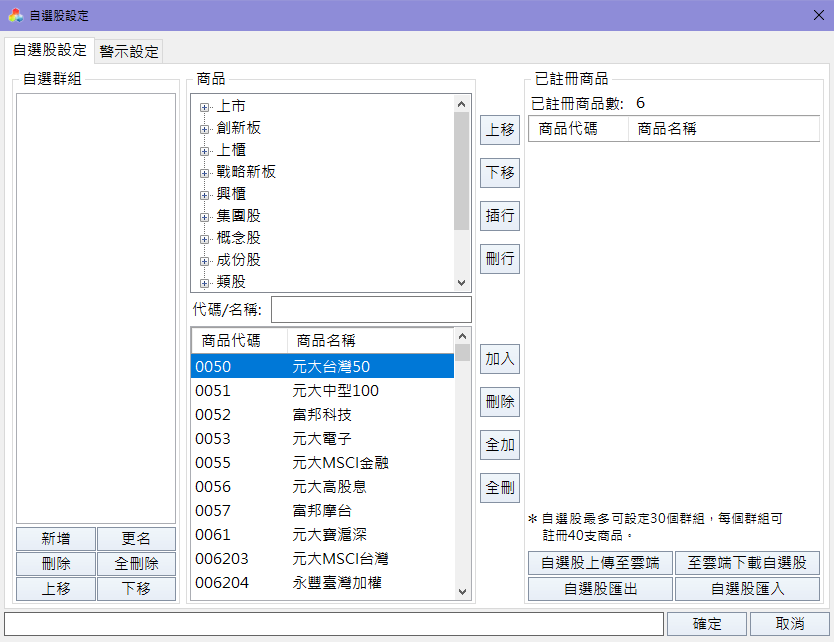Expand the 創新板 tree node
Viewport: 834px width, 642px height.
(x=204, y=129)
